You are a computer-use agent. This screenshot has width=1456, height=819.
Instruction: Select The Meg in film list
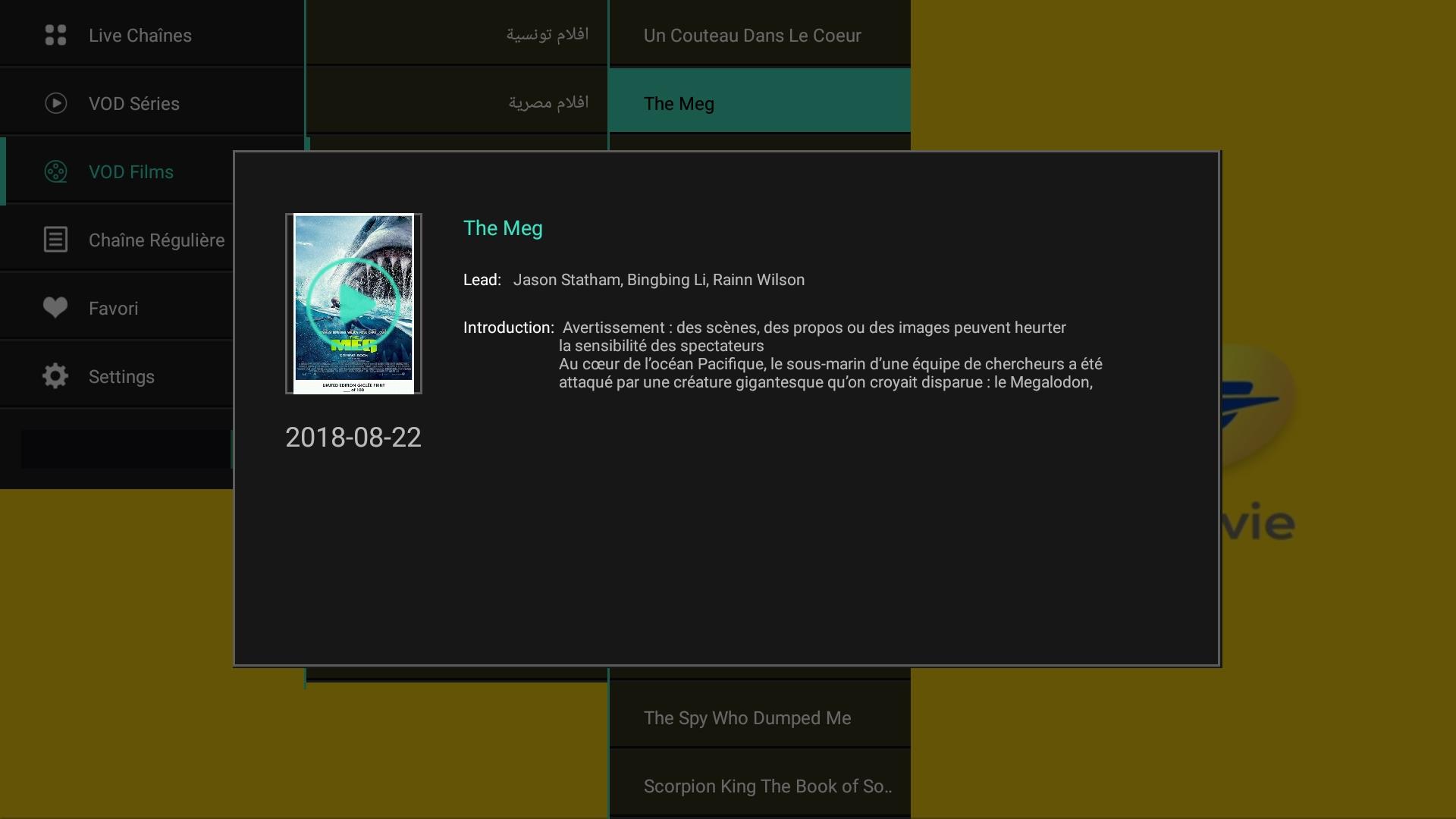[x=760, y=101]
